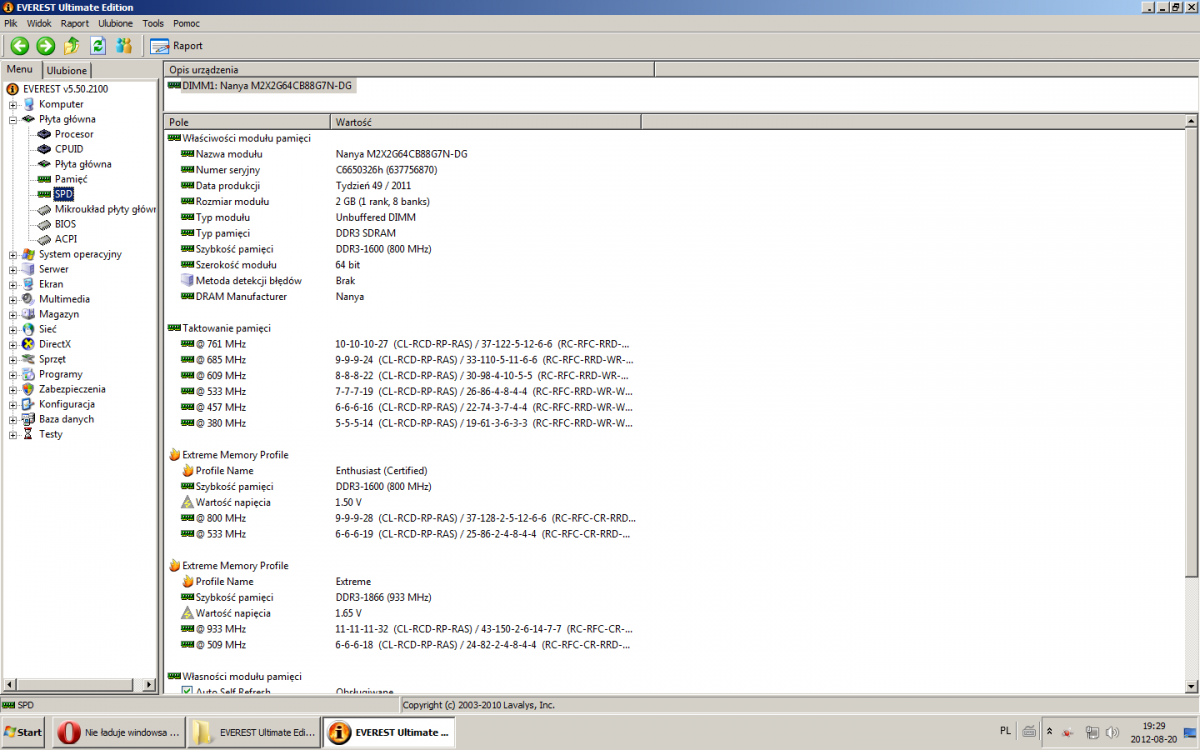
Task: Open the Plik menu
Action: [11, 23]
